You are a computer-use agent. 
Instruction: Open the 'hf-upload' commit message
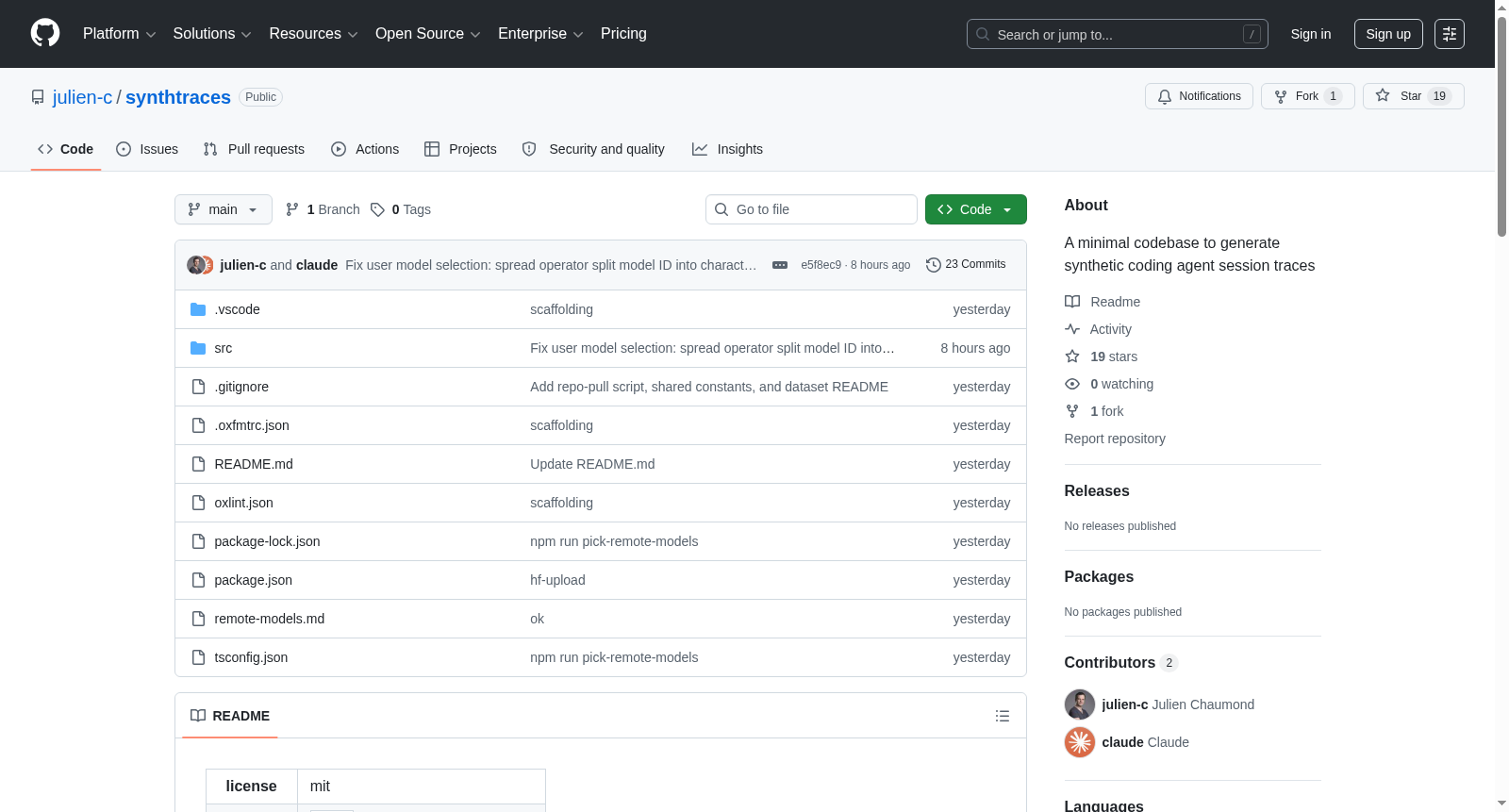[x=557, y=580]
